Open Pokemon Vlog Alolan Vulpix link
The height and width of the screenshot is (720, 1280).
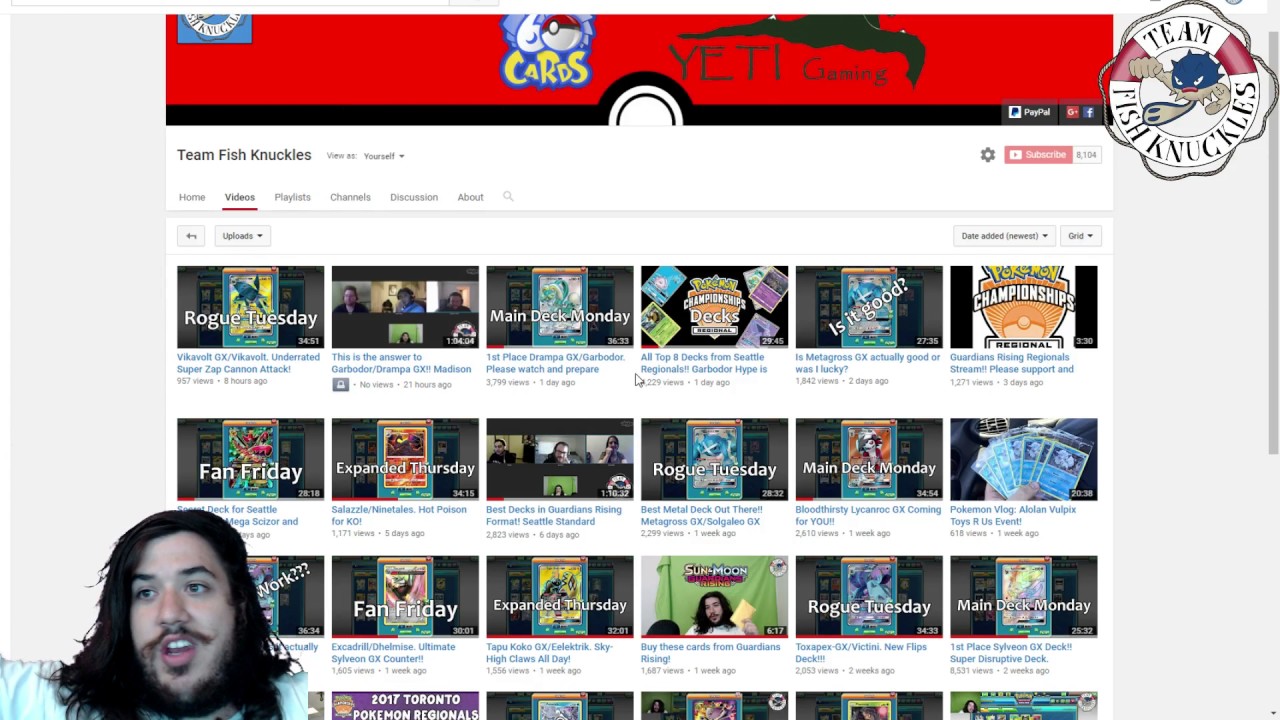1013,515
